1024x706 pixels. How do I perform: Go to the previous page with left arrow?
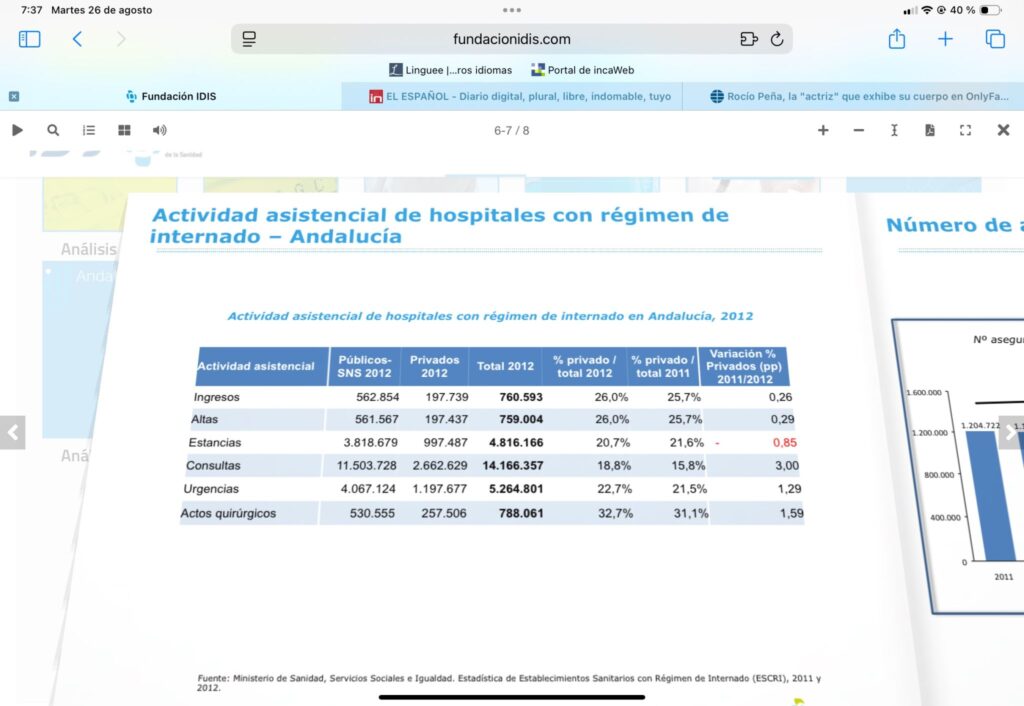[12, 432]
